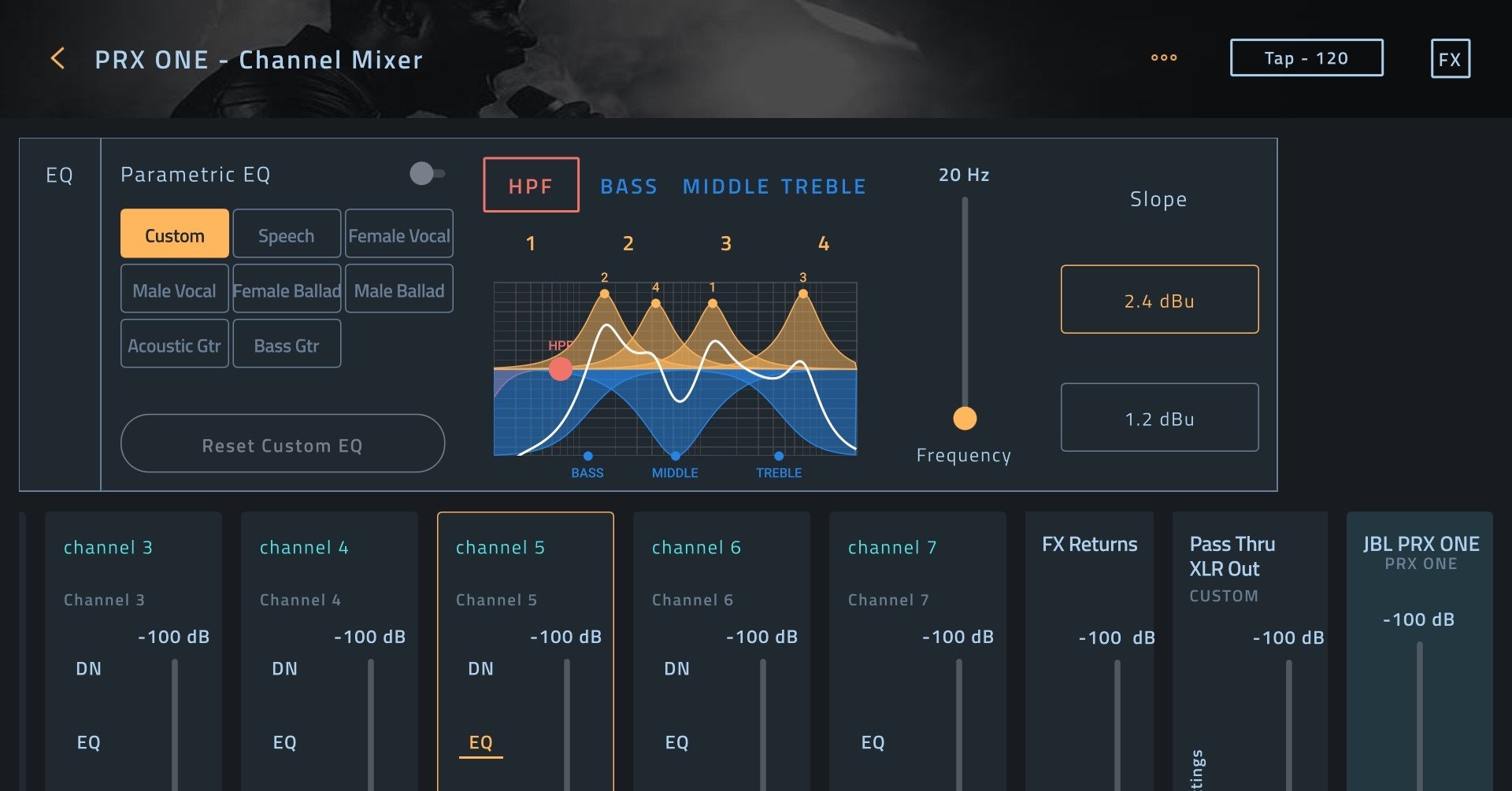Click channel 6 volume fader

point(763,724)
